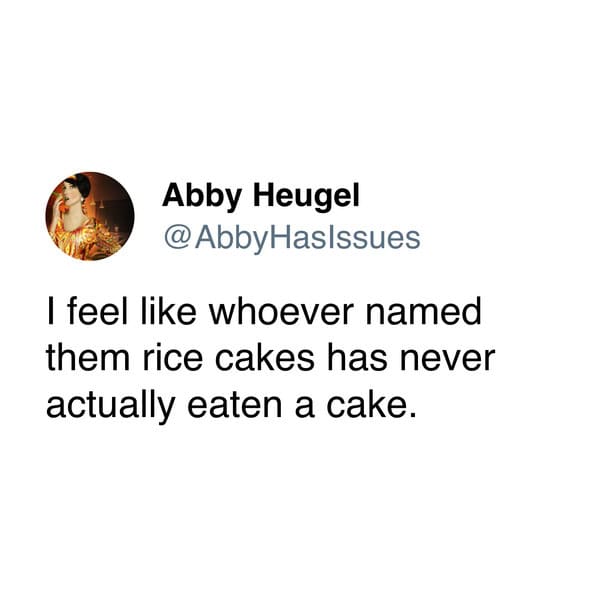Click the word 'cakes' in the tweet
Image resolution: width=599 pixels, height=599 pixels.
click(x=264, y=359)
